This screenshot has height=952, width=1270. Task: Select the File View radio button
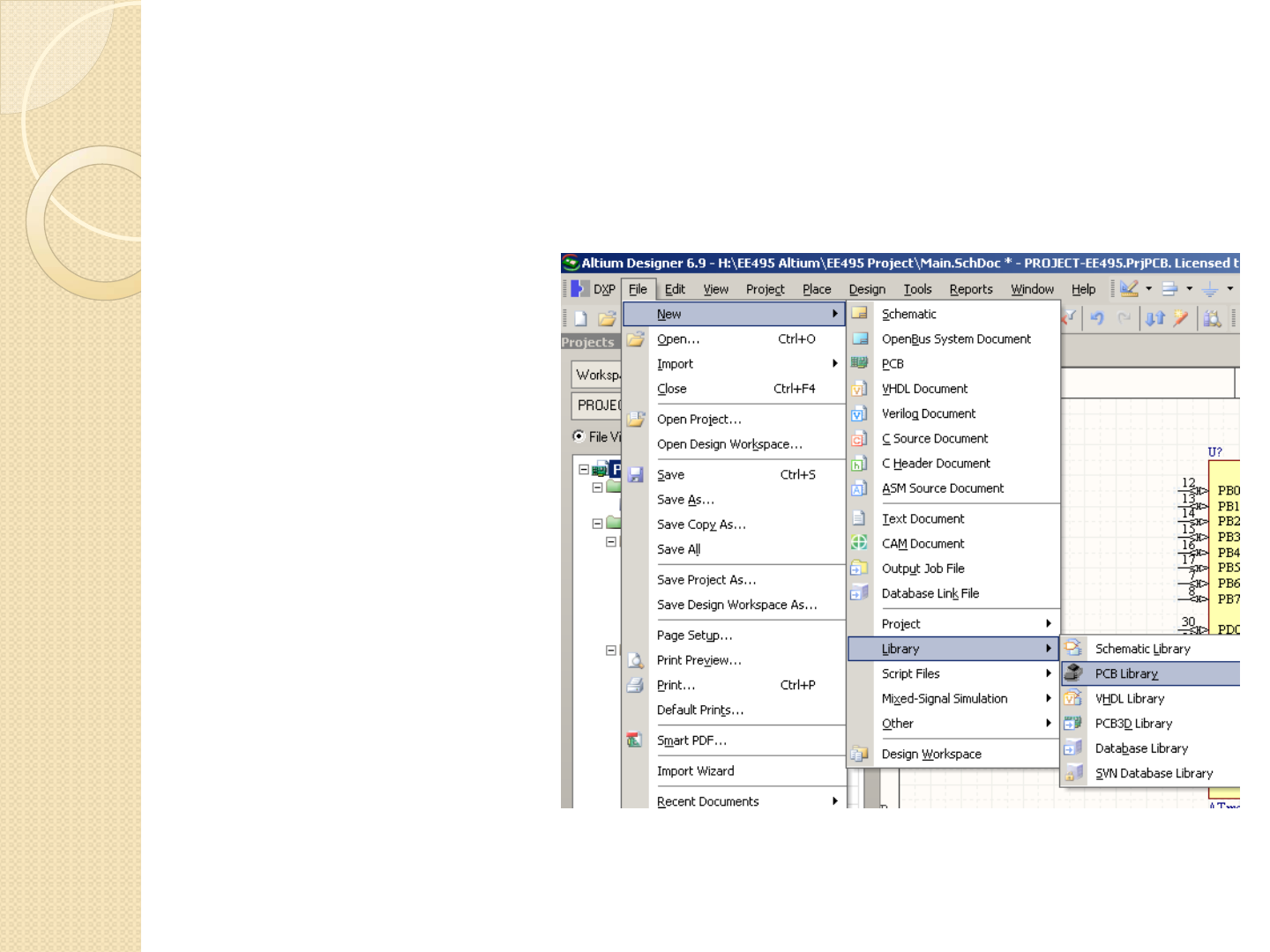coord(579,436)
